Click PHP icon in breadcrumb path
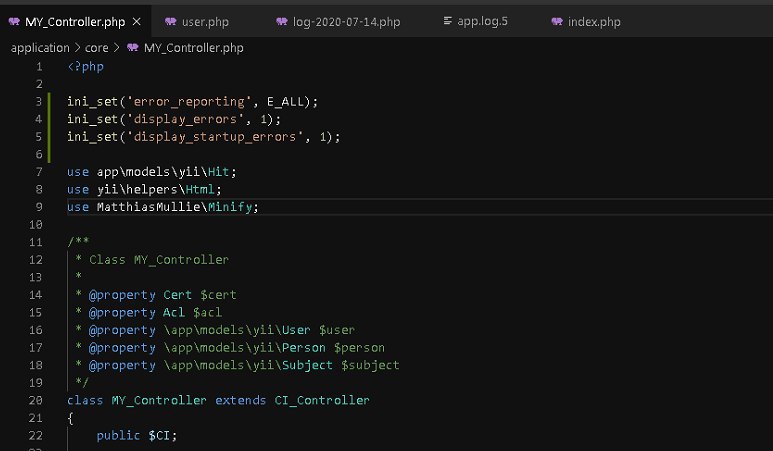Viewport: 773px width, 451px height. point(133,47)
